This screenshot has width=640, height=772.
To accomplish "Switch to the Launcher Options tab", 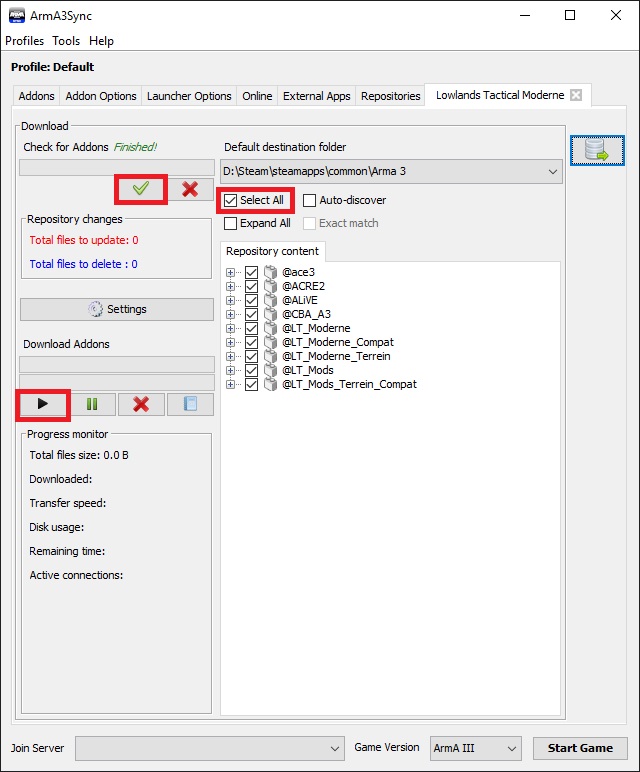I will (189, 96).
